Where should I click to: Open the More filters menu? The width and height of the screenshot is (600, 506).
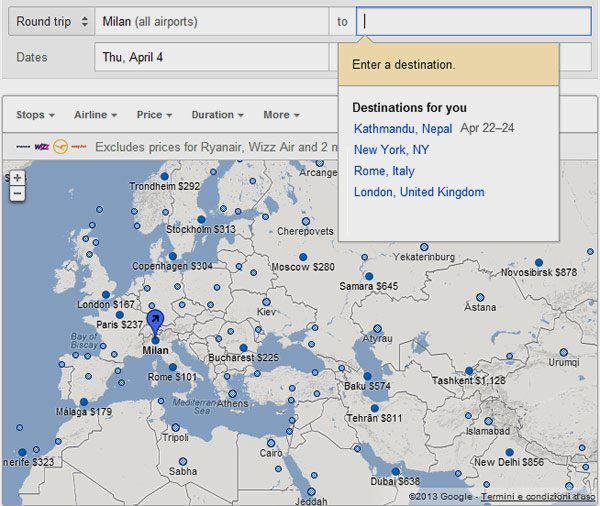281,115
